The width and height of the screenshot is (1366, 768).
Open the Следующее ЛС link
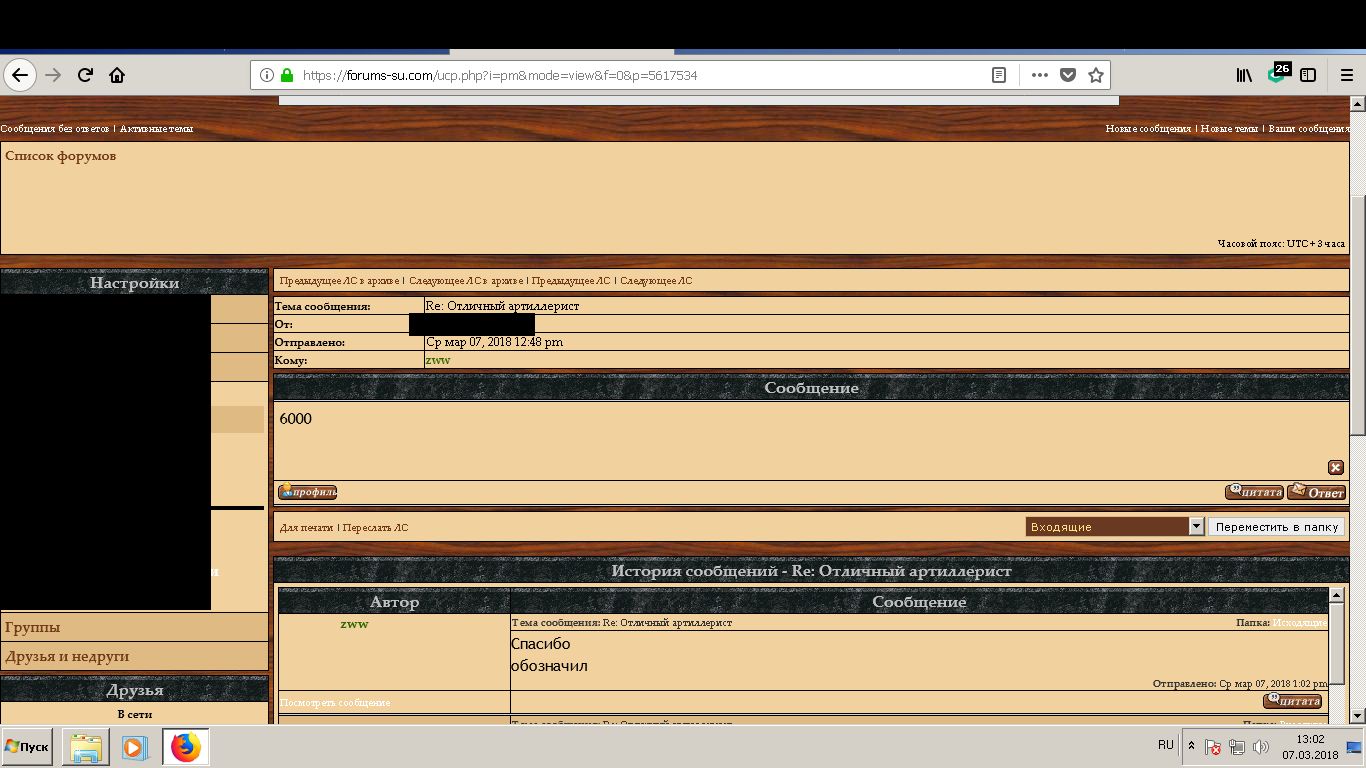656,281
